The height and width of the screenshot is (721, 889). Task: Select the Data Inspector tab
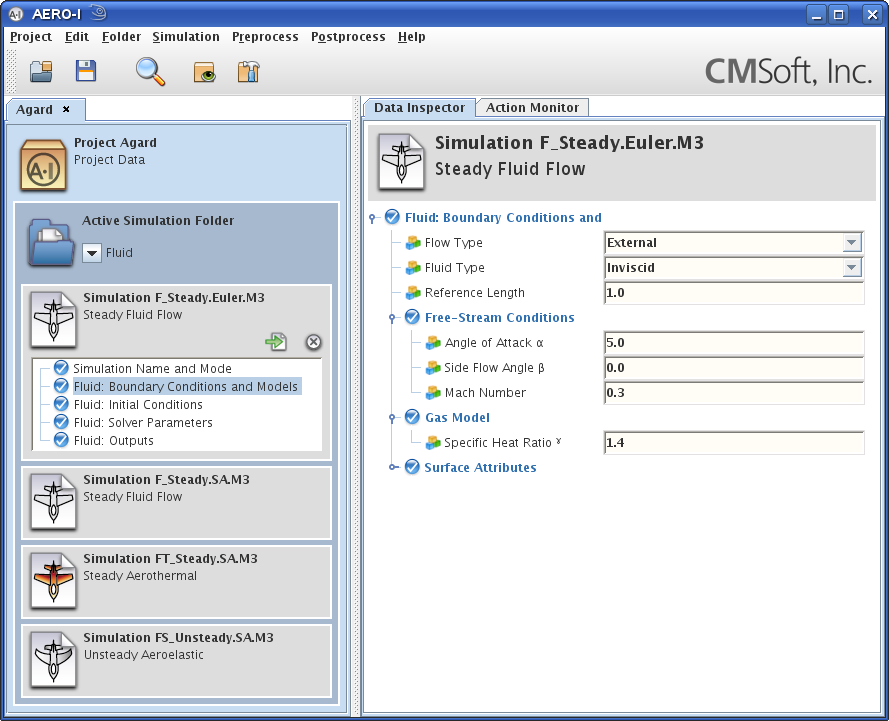tap(420, 107)
